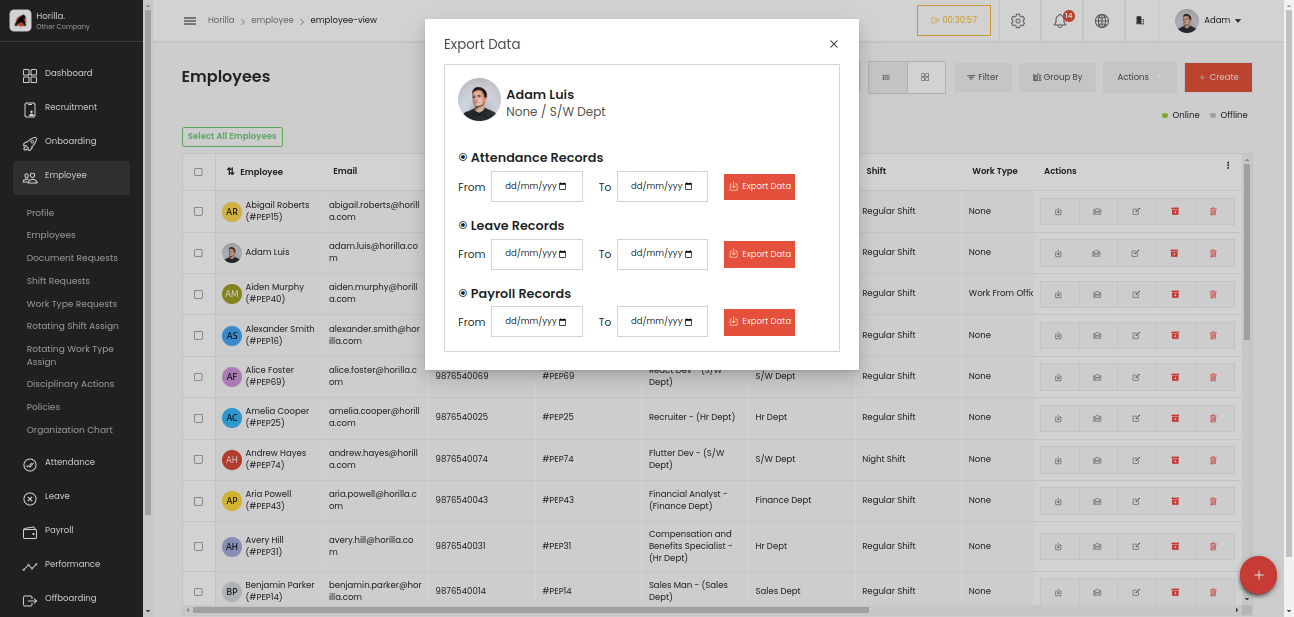The height and width of the screenshot is (617, 1294).
Task: Select the Payroll Records radio button
Action: pos(463,293)
